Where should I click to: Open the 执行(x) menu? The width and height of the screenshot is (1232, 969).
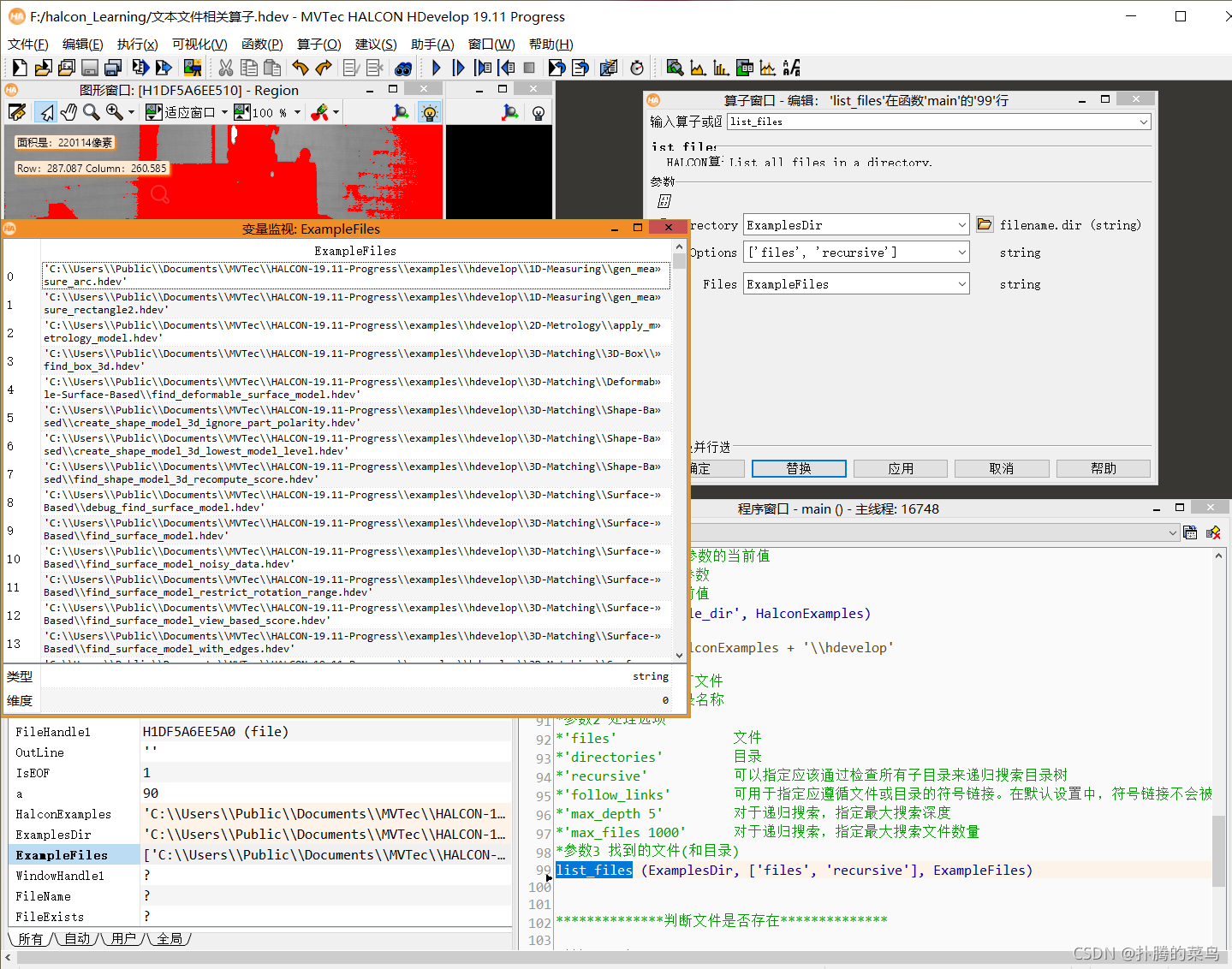138,44
